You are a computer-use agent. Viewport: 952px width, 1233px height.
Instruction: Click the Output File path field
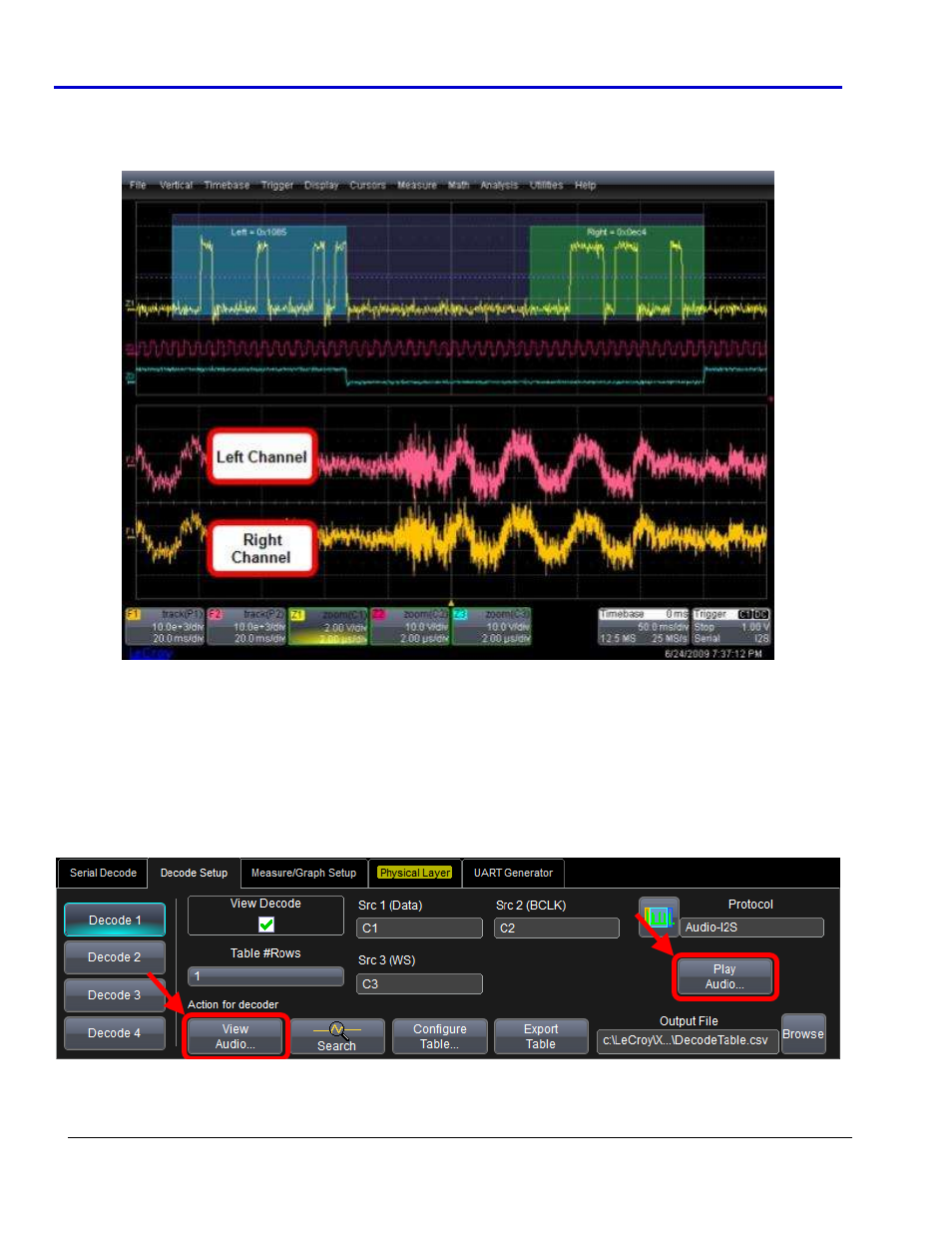tap(688, 1041)
